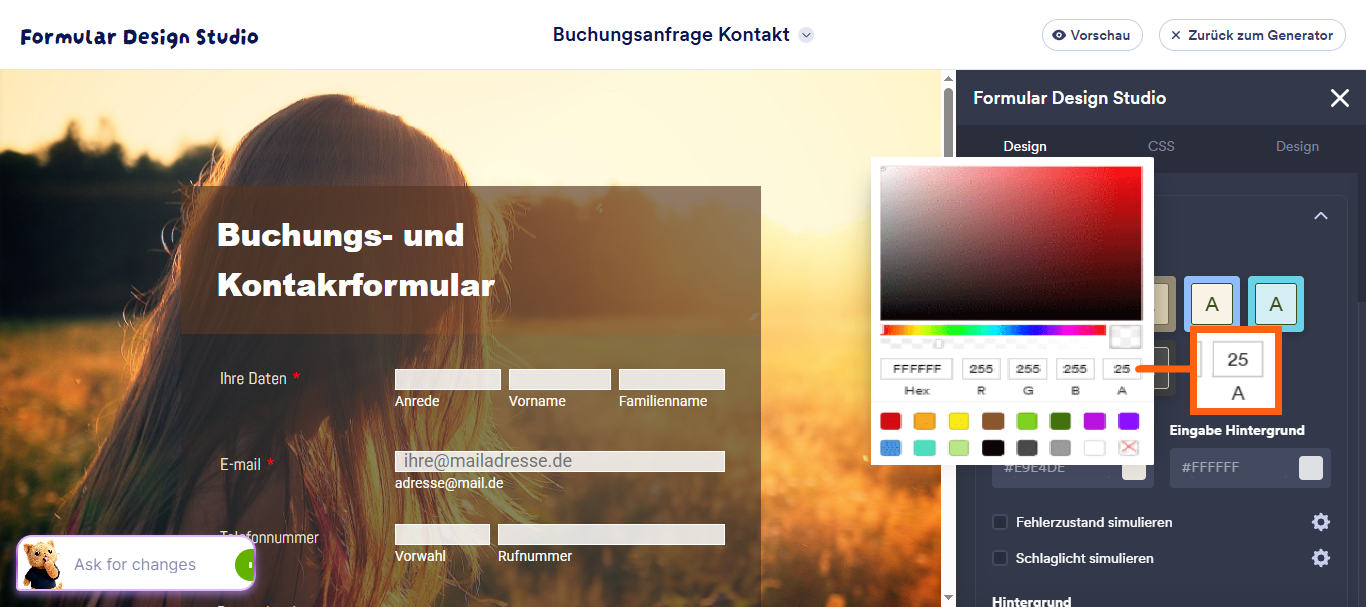Click the green Ask for changes send button
The width and height of the screenshot is (1366, 607).
(245, 564)
